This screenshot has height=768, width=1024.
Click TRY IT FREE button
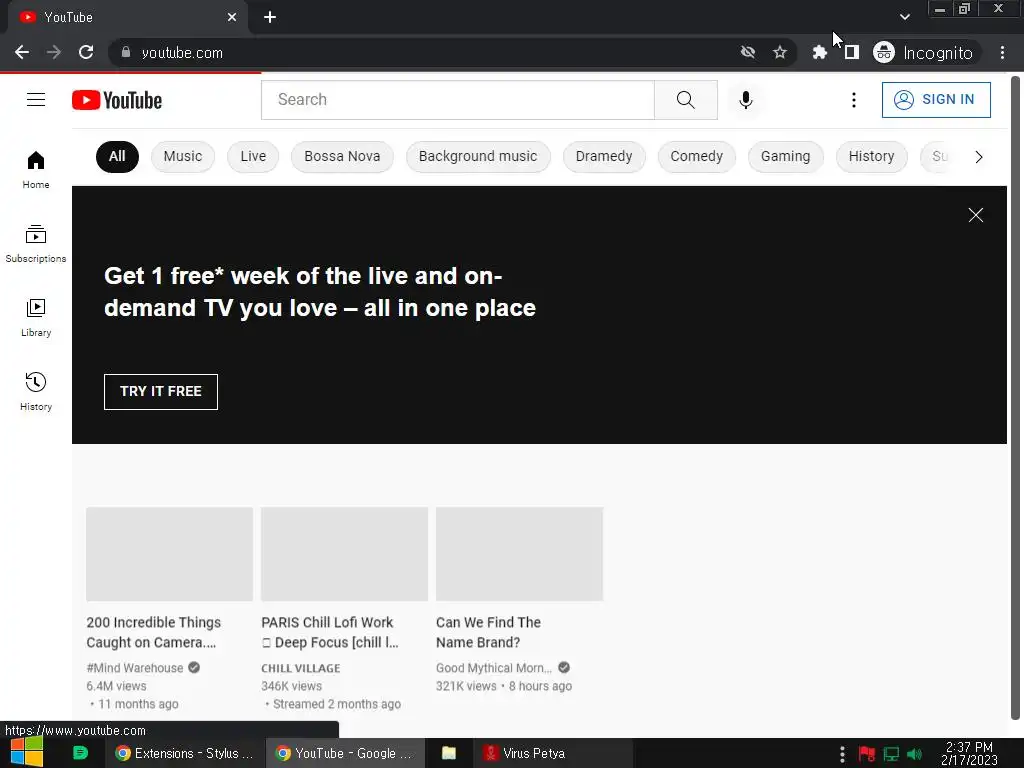click(161, 392)
